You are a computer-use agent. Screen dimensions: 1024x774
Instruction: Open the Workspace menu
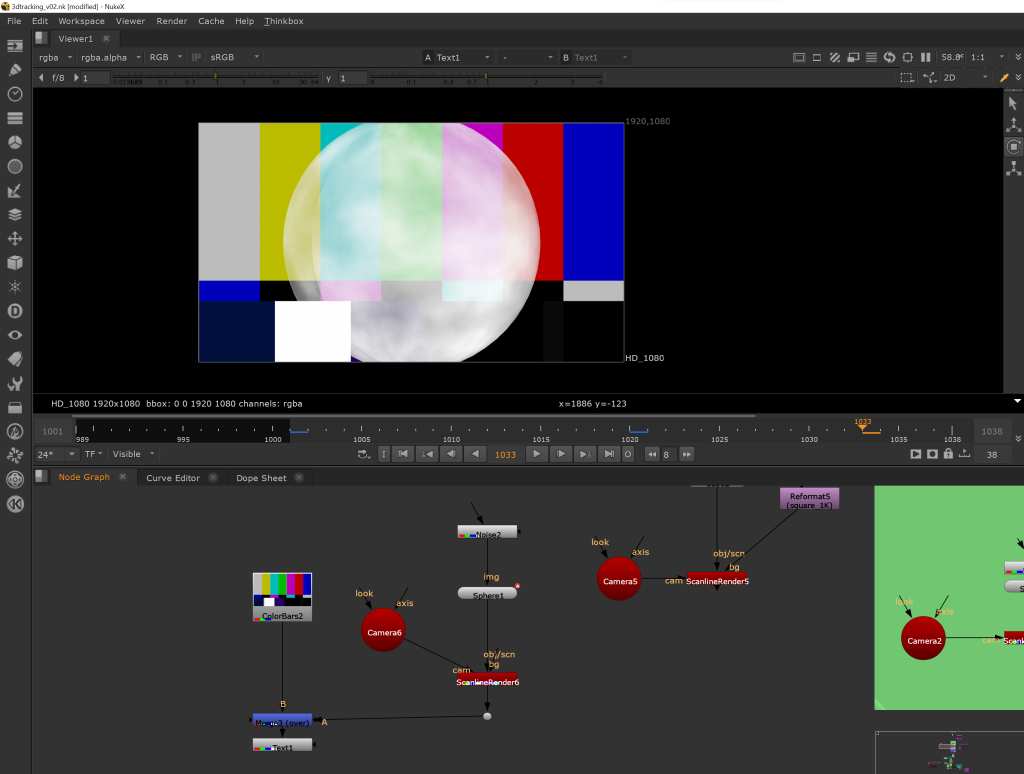pos(81,21)
